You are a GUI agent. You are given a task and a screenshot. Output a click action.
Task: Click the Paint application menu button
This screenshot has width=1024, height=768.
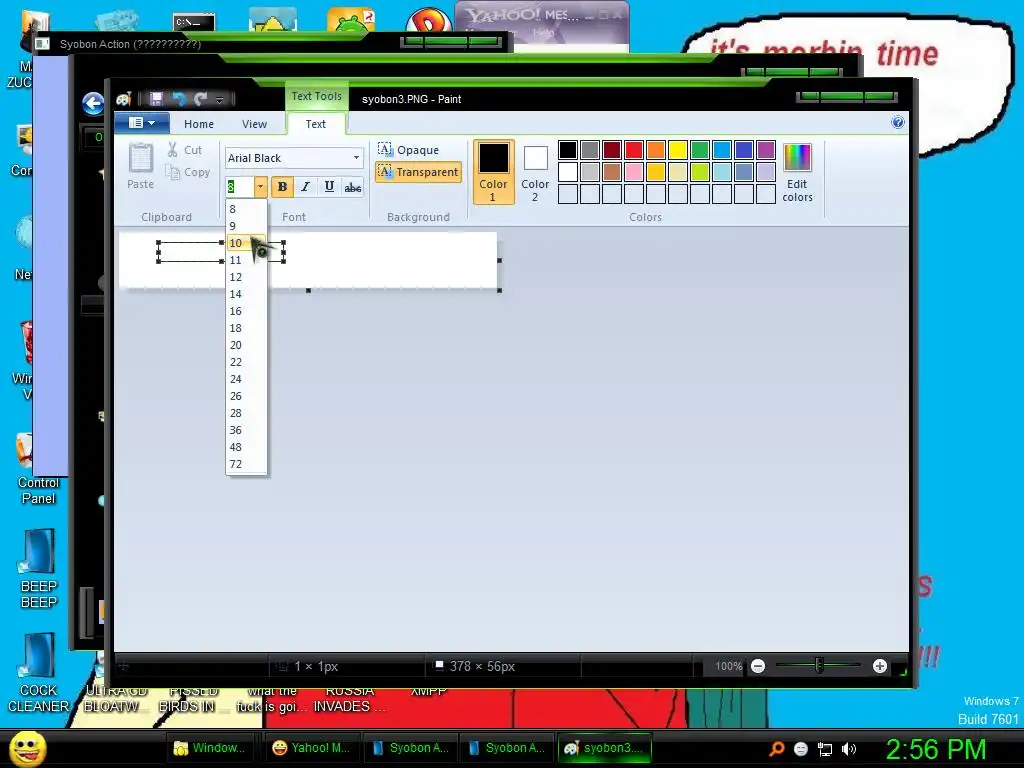tap(142, 123)
